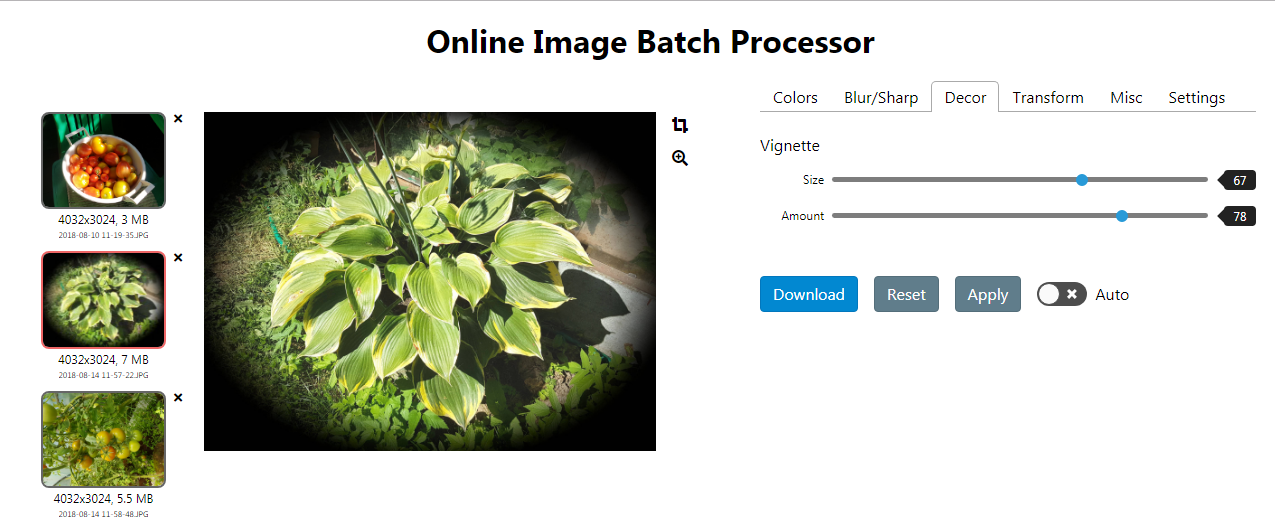Open the Settings tab
1275x522 pixels.
click(1197, 97)
